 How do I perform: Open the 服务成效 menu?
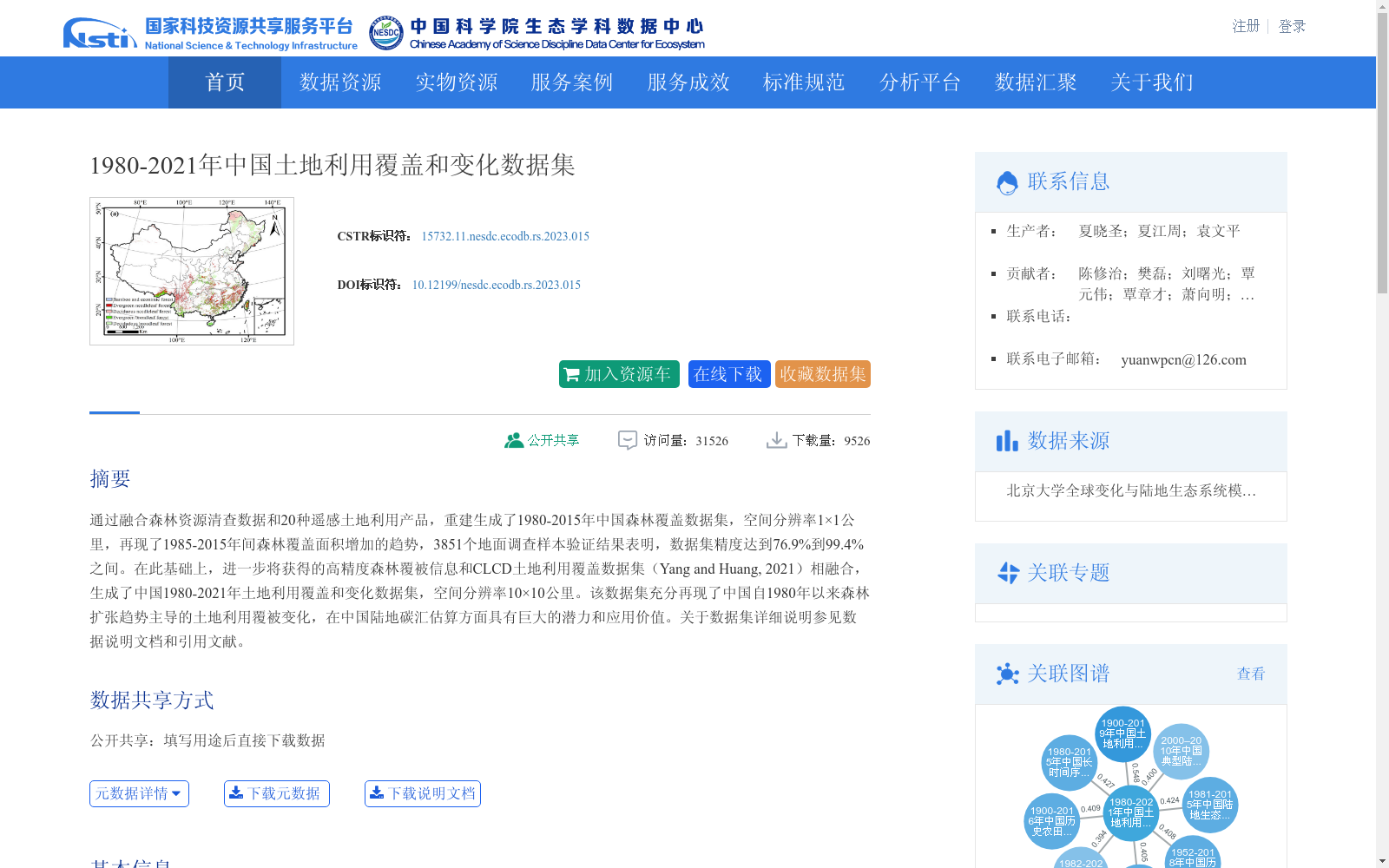click(688, 82)
